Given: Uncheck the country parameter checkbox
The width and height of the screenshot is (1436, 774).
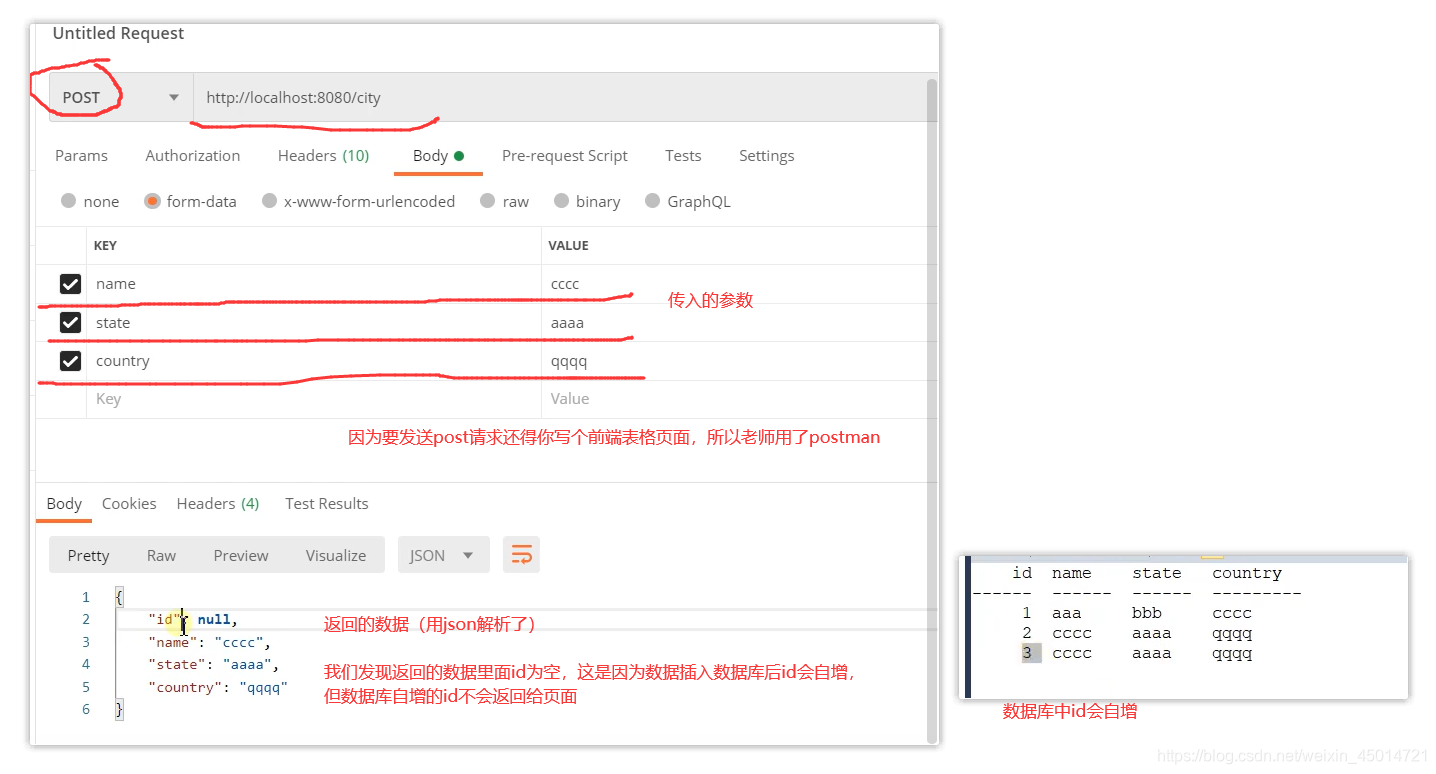Looking at the screenshot, I should pos(70,361).
